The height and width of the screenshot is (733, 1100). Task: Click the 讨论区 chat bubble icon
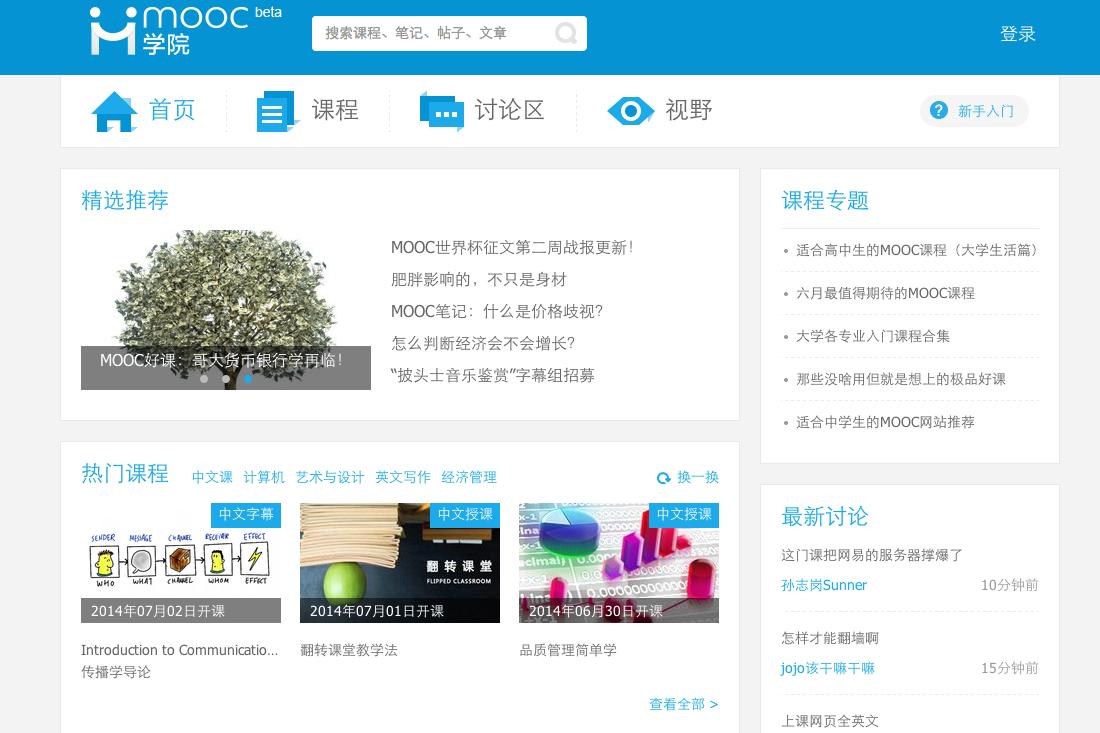[x=442, y=111]
